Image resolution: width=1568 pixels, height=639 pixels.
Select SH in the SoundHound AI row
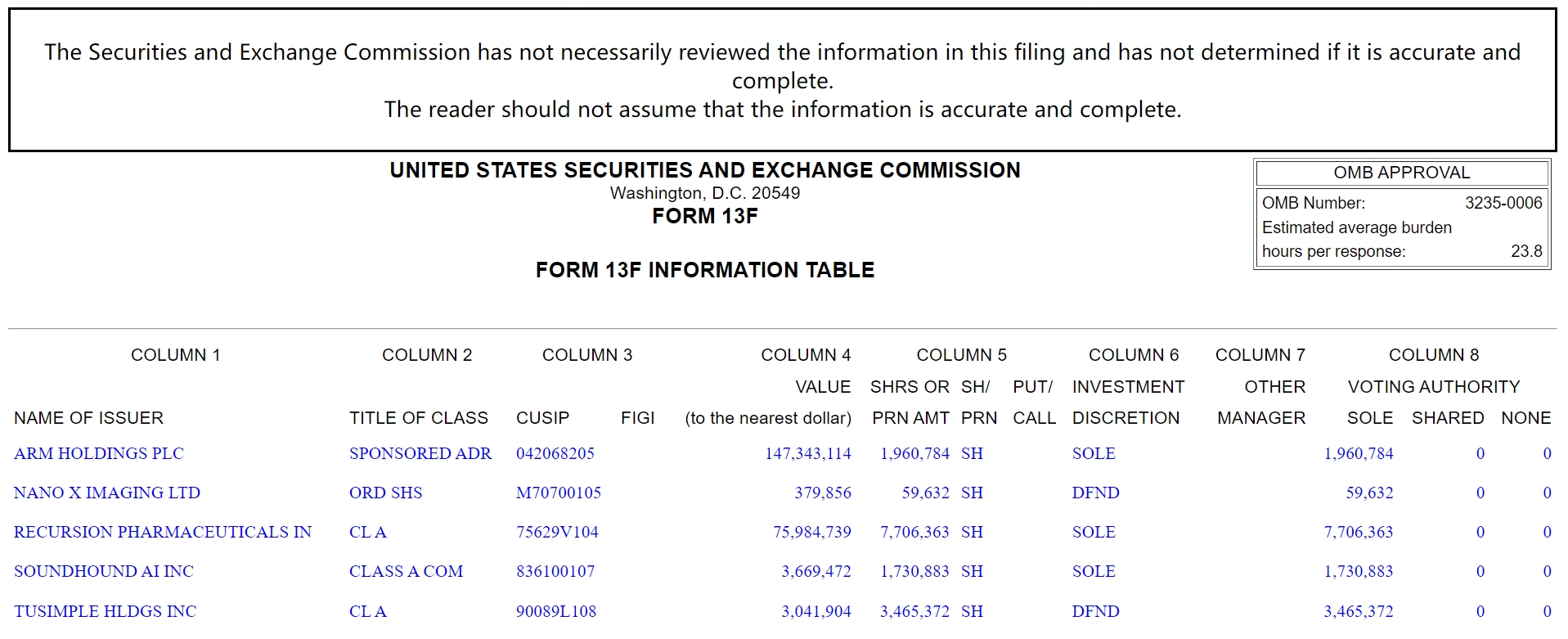click(972, 571)
